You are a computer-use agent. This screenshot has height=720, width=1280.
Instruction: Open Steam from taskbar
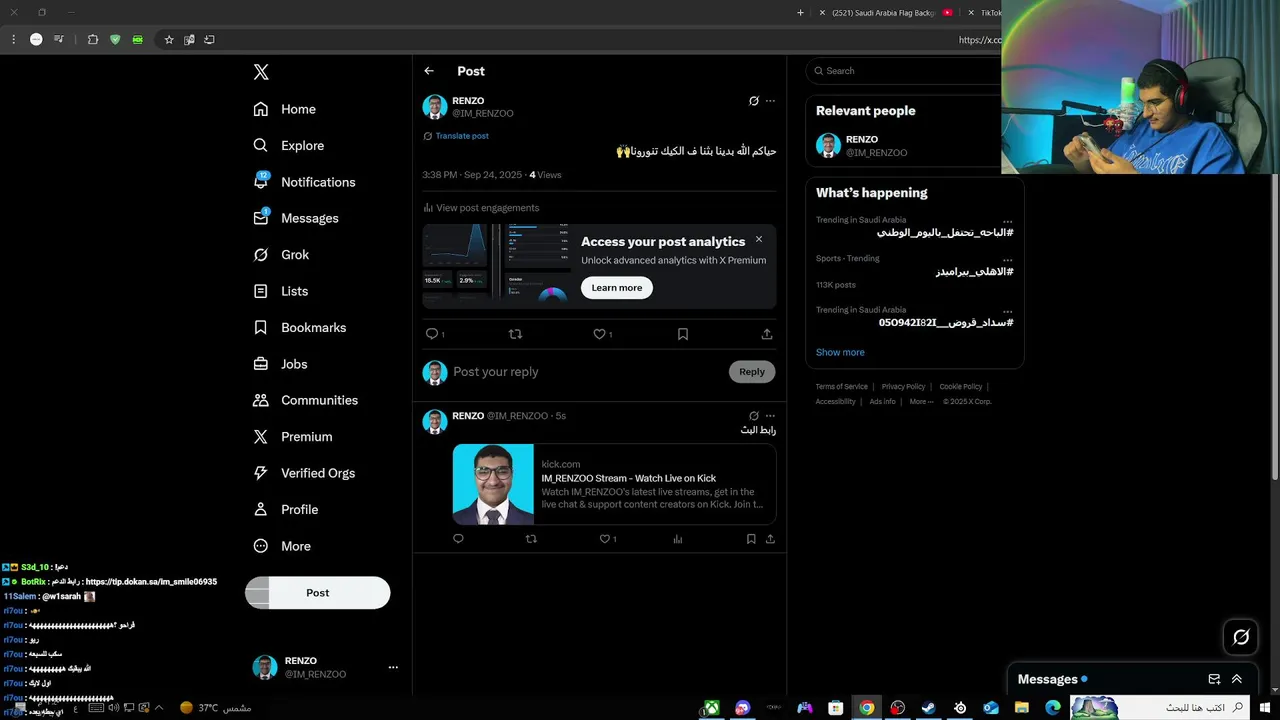pos(929,708)
